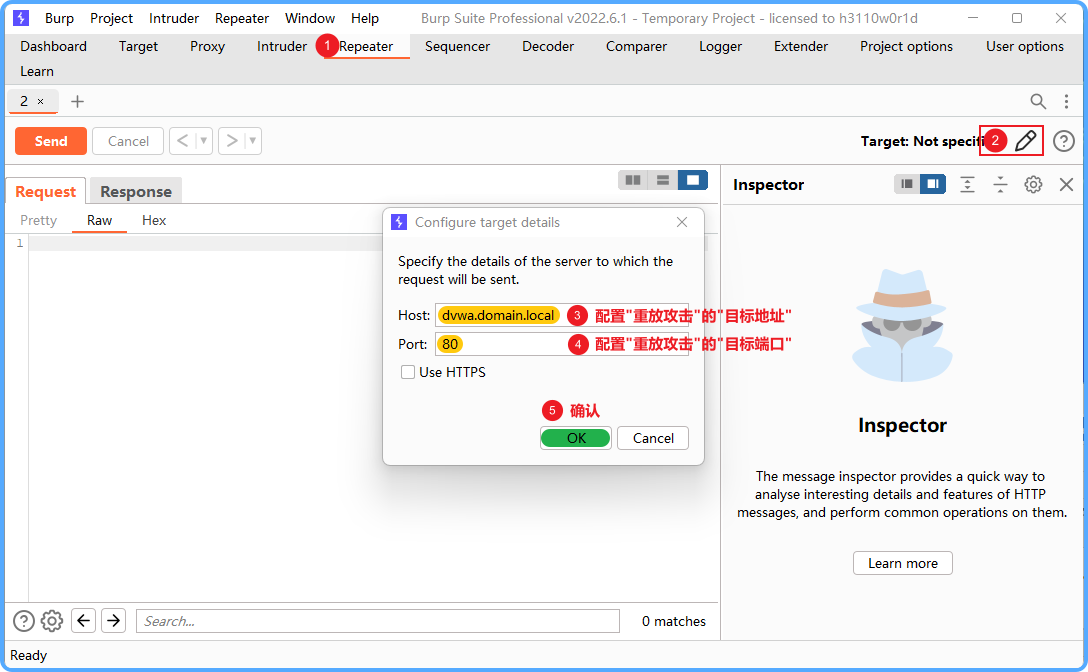Viewport: 1088px width, 672px height.
Task: Open the three-dot Repeater options menu
Action: pos(1066,101)
